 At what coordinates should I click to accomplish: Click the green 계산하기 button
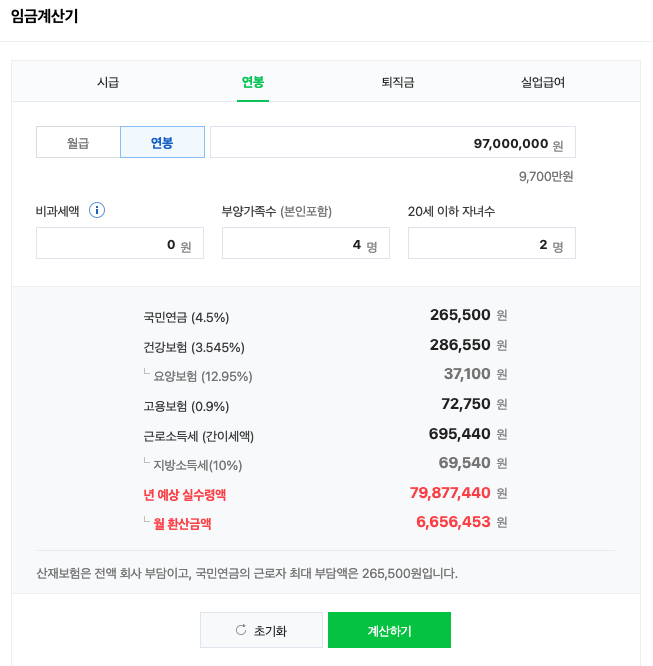click(x=389, y=631)
